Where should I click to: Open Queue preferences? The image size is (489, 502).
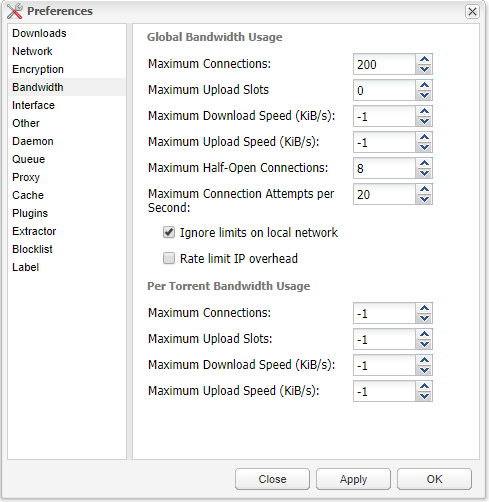67,159
